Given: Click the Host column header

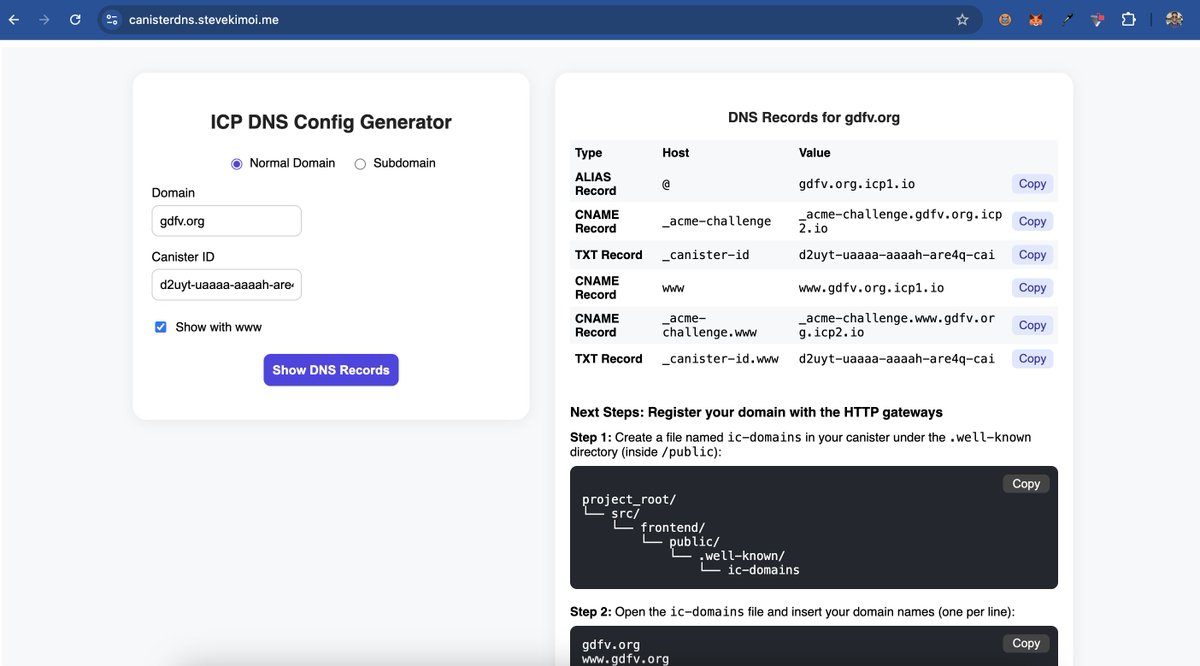Looking at the screenshot, I should pyautogui.click(x=676, y=153).
